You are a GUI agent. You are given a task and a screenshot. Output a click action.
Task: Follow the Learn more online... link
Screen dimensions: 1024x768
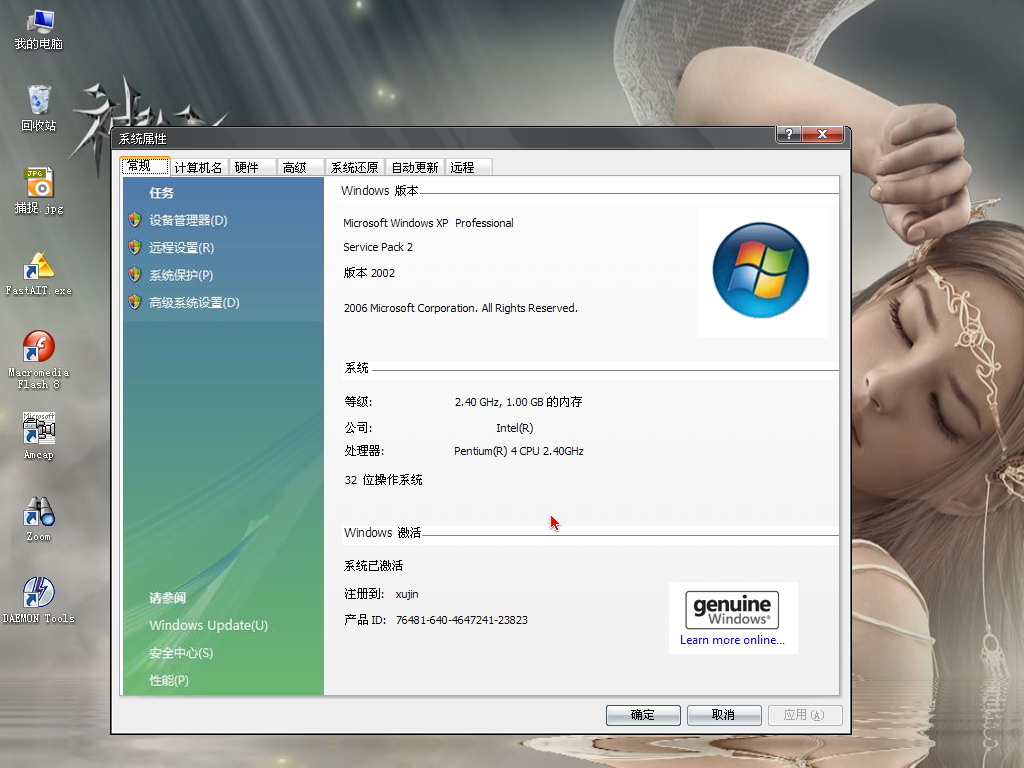tap(732, 640)
